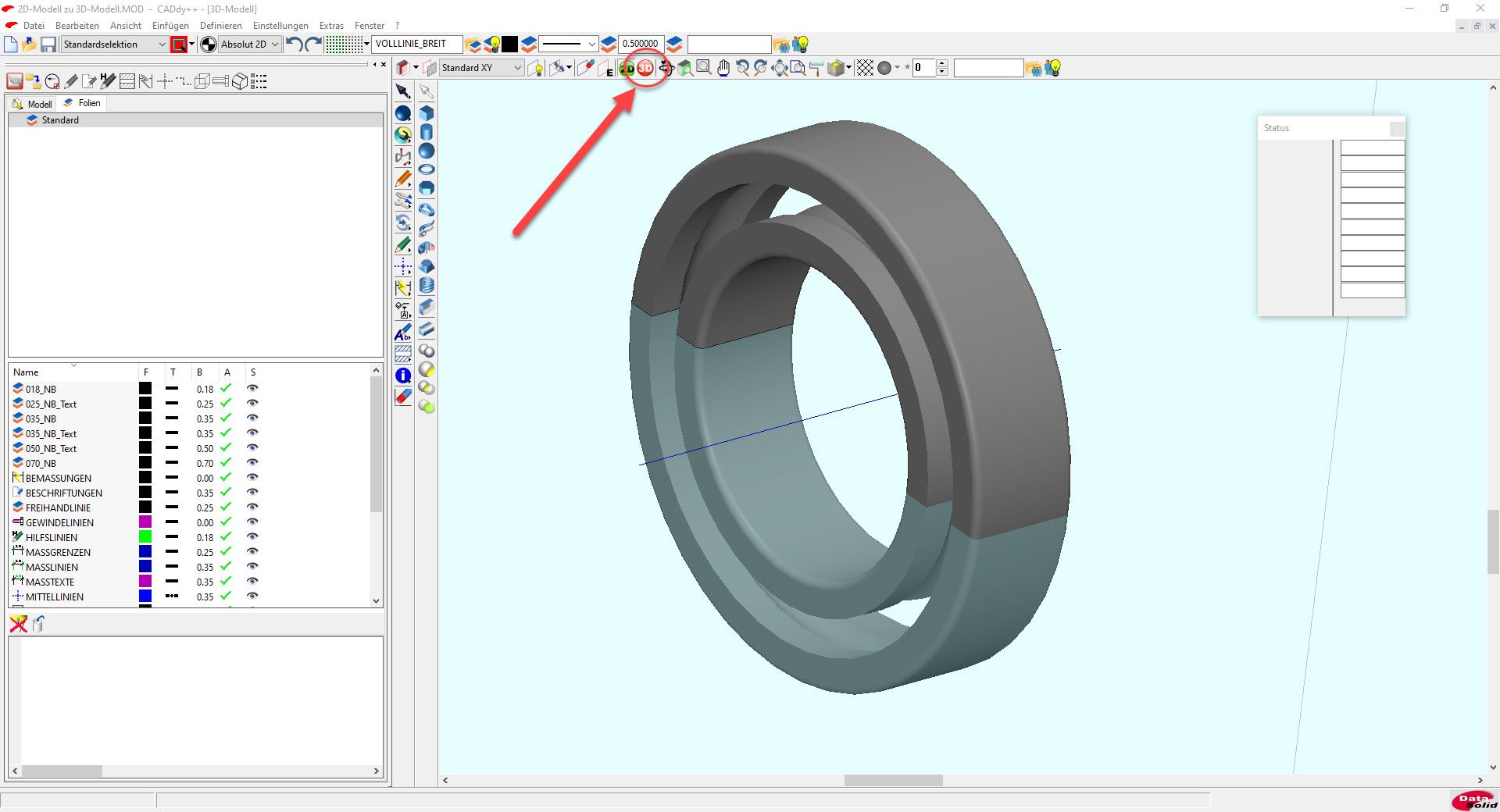1500x812 pixels.
Task: Open the Einfügen menu
Action: point(170,26)
